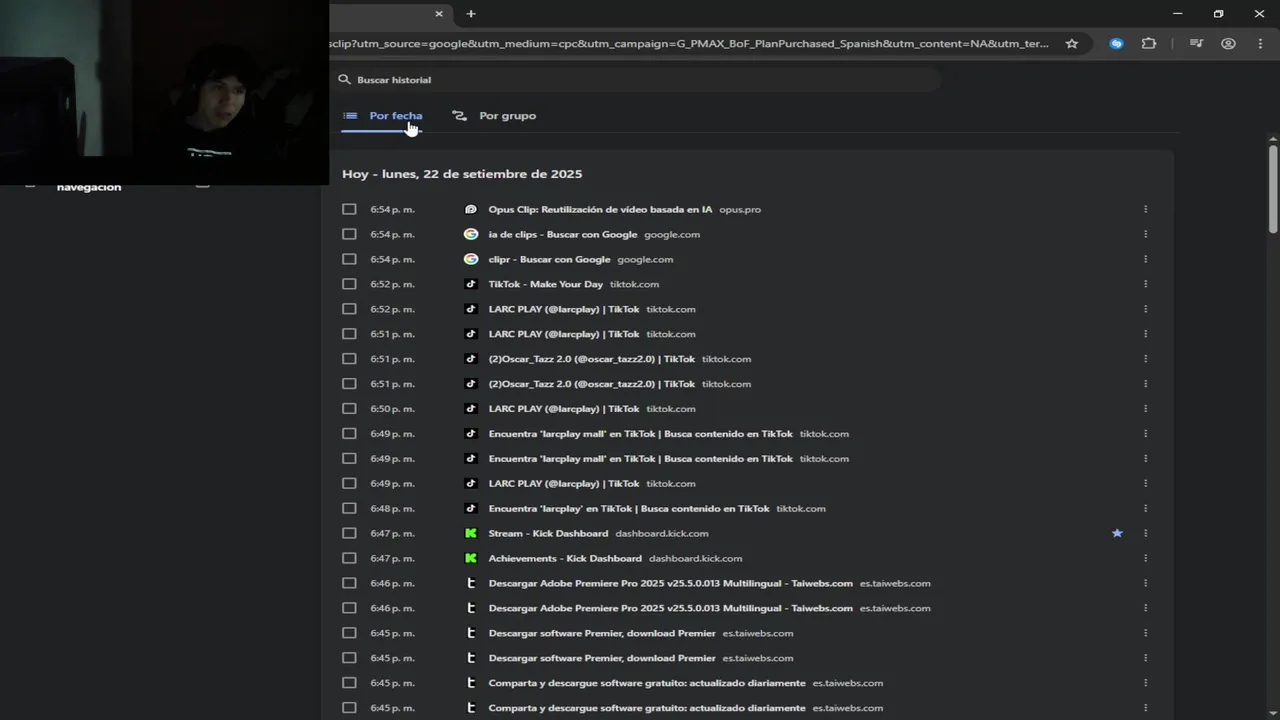Open the Chrome profile avatar icon
This screenshot has height=720, width=1280.
[x=1228, y=44]
